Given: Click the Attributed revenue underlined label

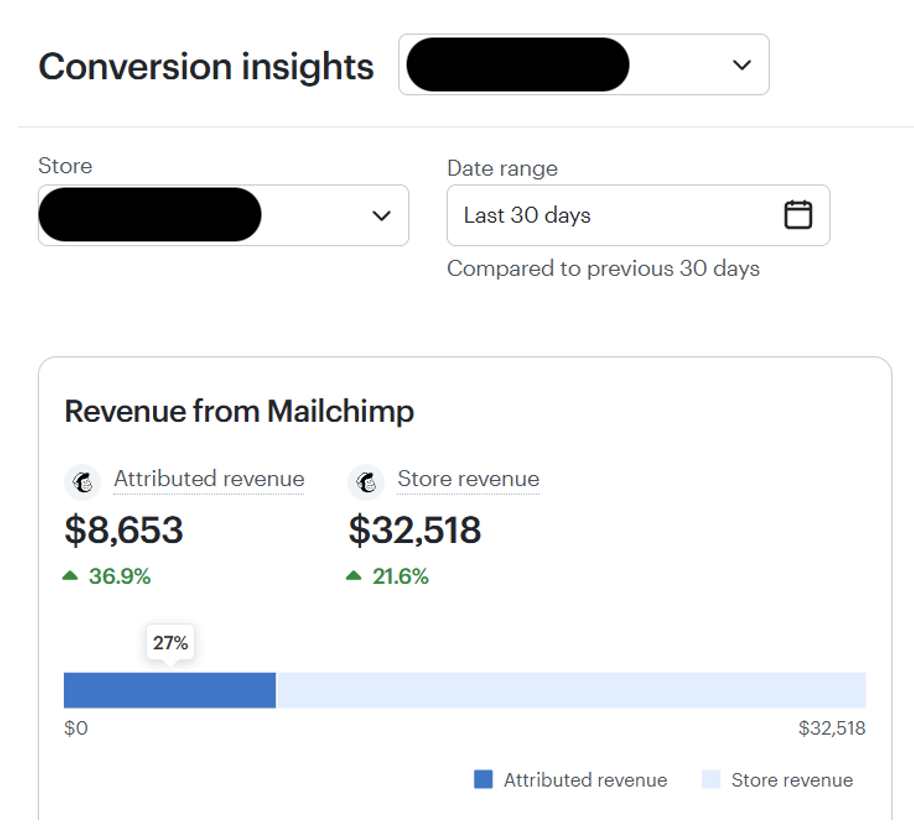Looking at the screenshot, I should (x=209, y=479).
